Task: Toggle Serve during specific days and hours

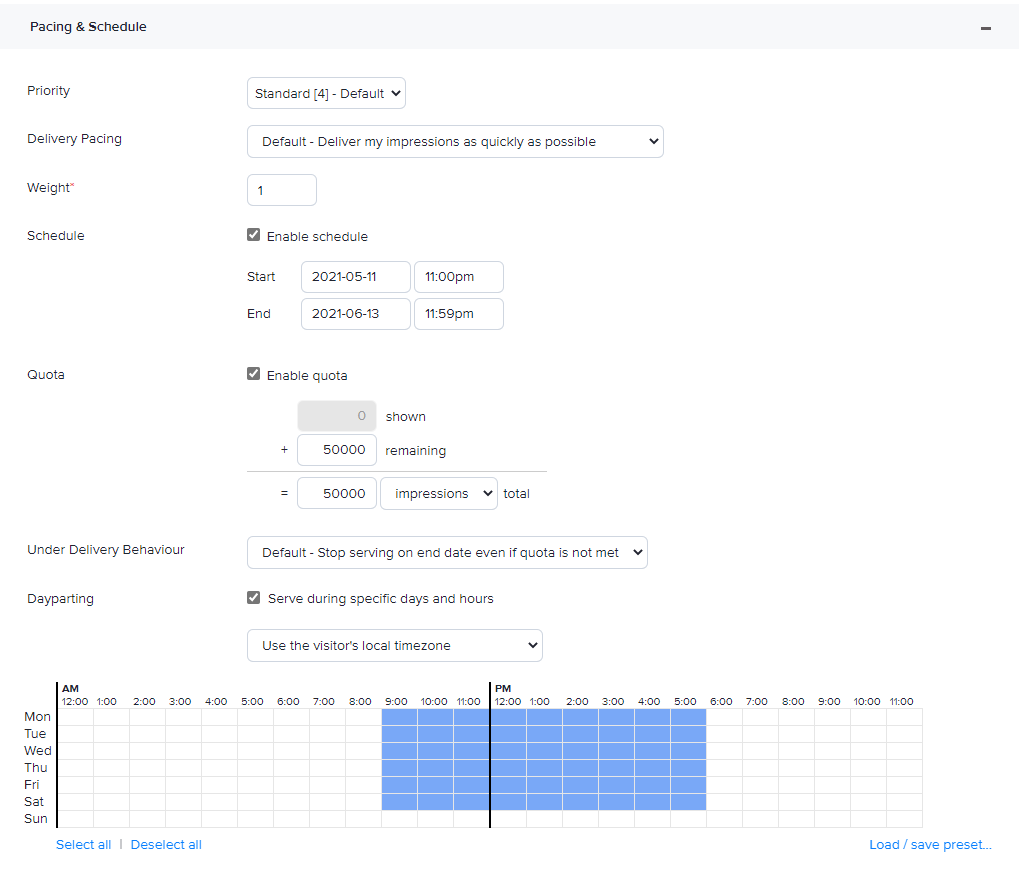Action: [x=253, y=597]
